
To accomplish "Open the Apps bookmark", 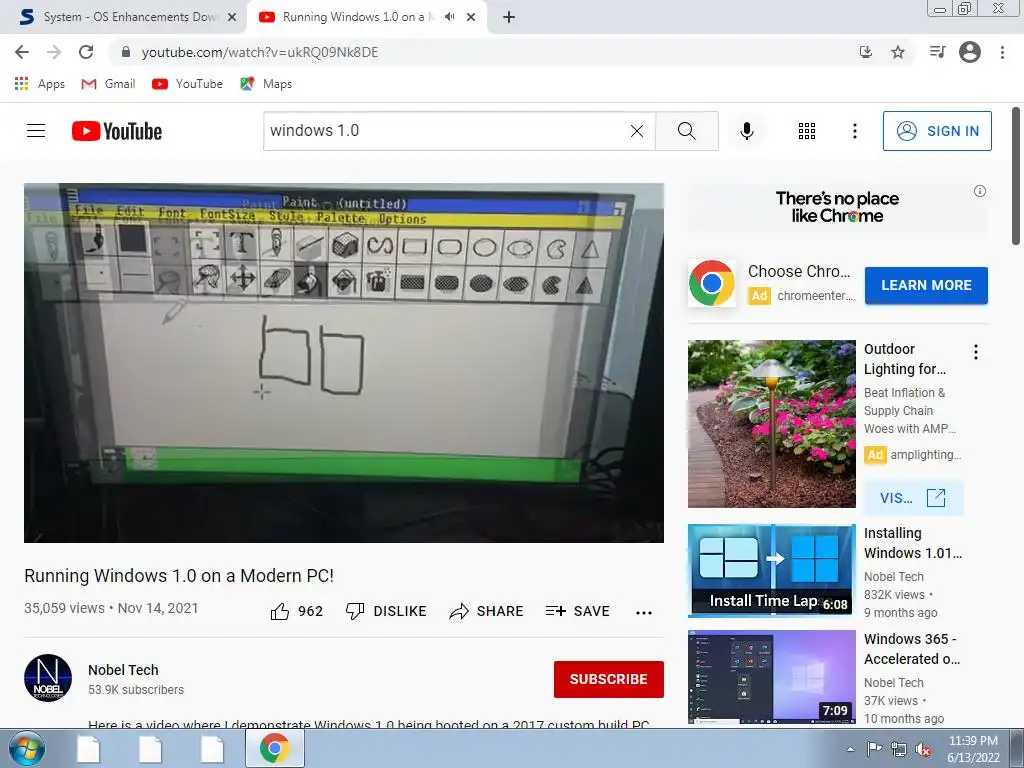I will pos(40,84).
